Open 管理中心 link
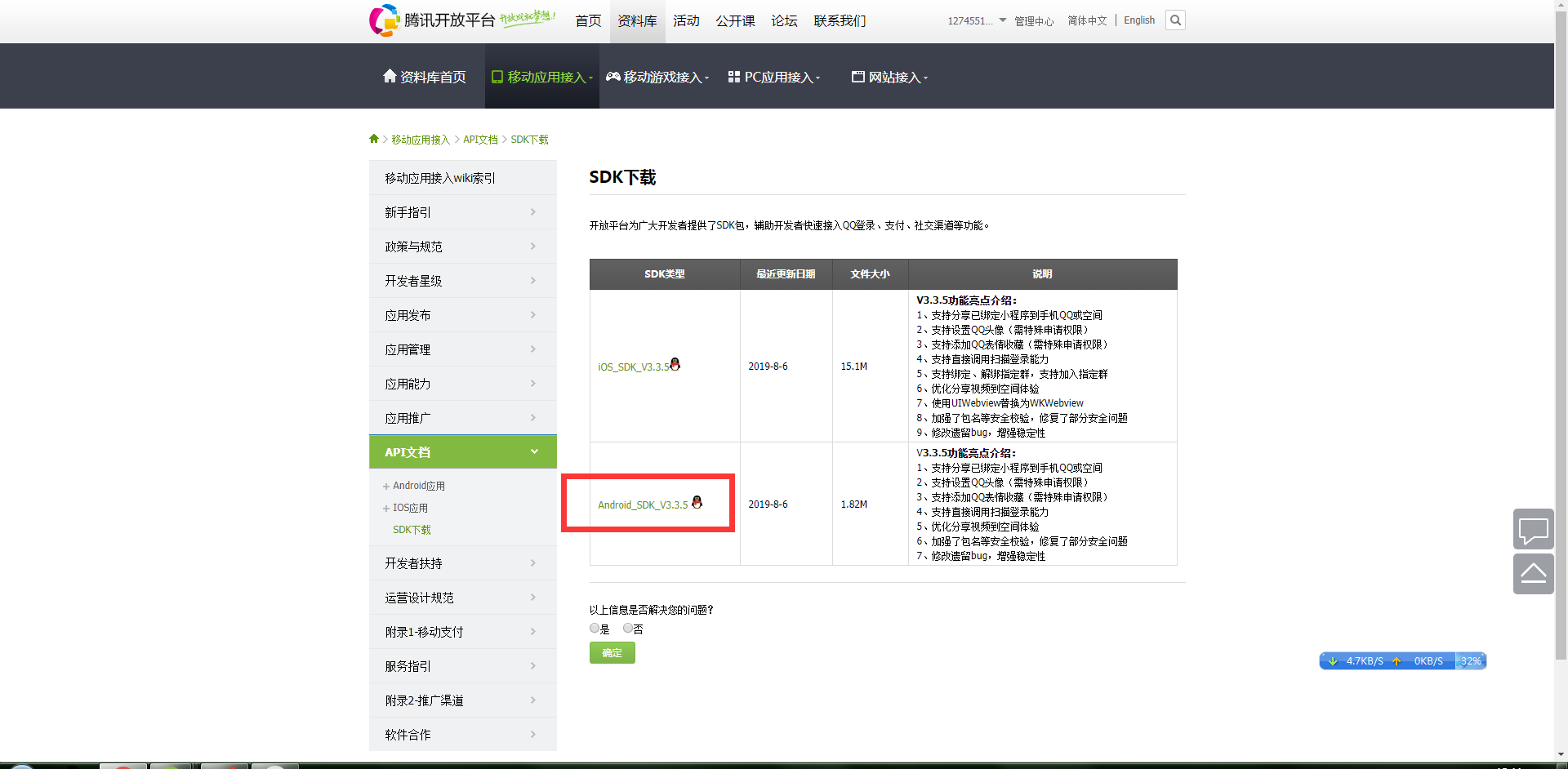 click(1034, 21)
